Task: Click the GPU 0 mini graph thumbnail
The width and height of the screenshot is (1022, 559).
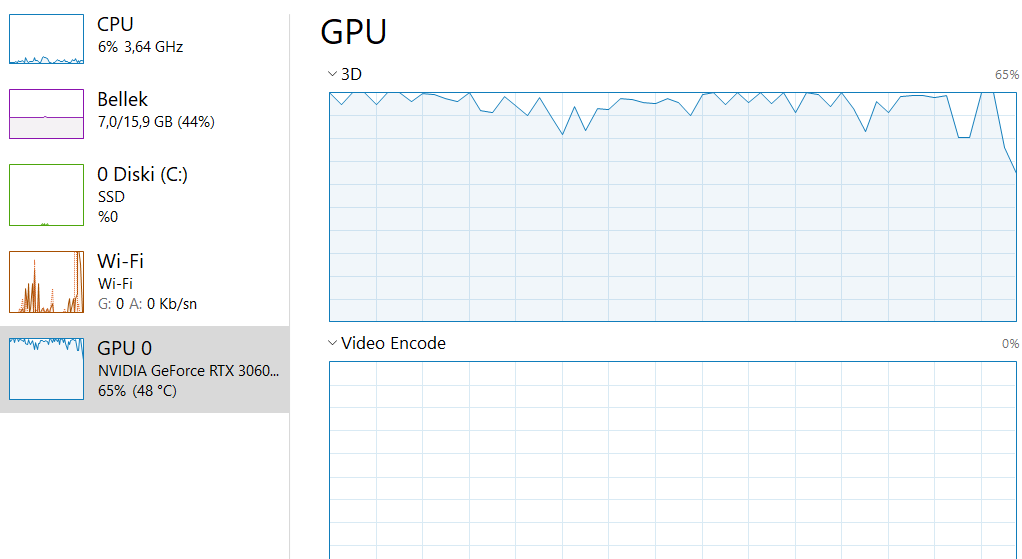Action: point(46,368)
